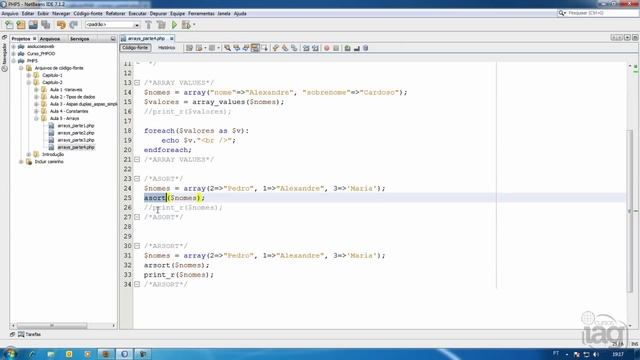This screenshot has height=360, width=640.
Task: Run the project with green play icon
Action: (x=174, y=25)
